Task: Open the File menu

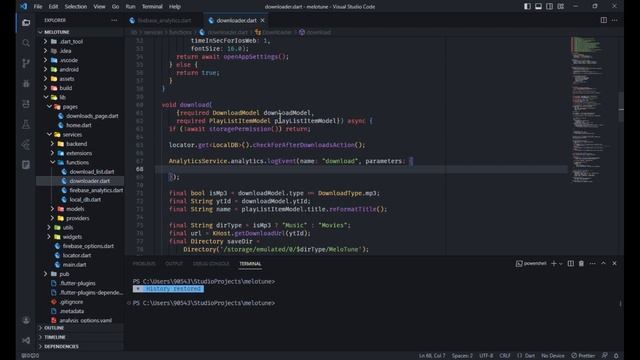Action: click(38, 7)
